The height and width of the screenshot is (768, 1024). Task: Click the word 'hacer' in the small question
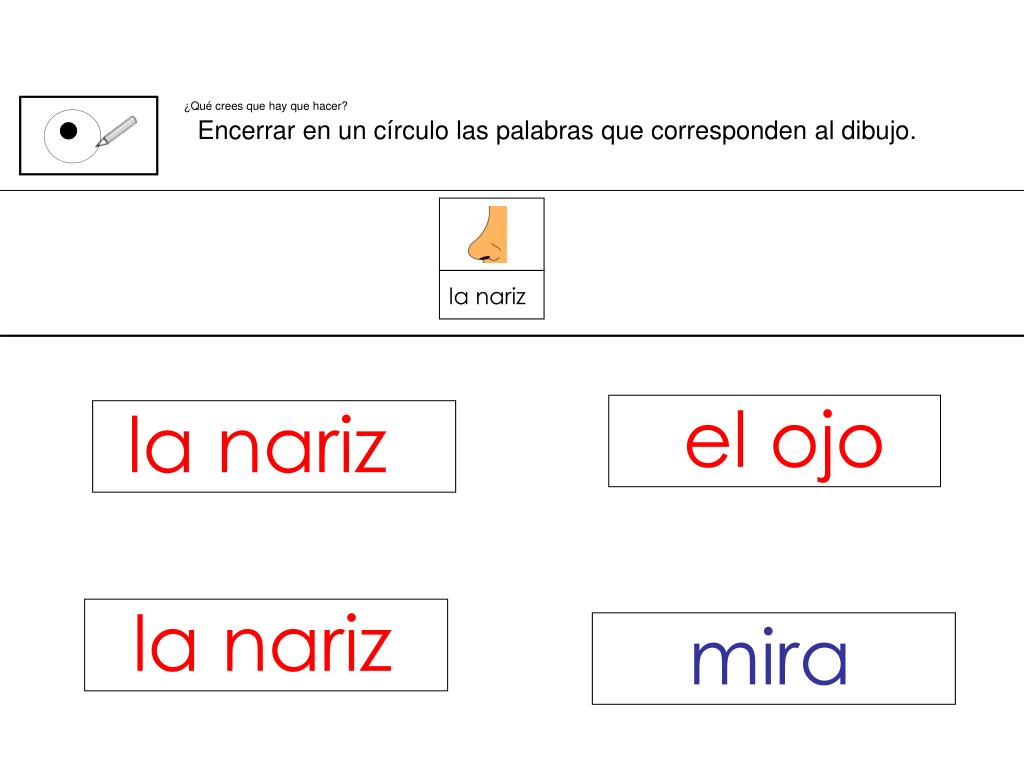329,106
